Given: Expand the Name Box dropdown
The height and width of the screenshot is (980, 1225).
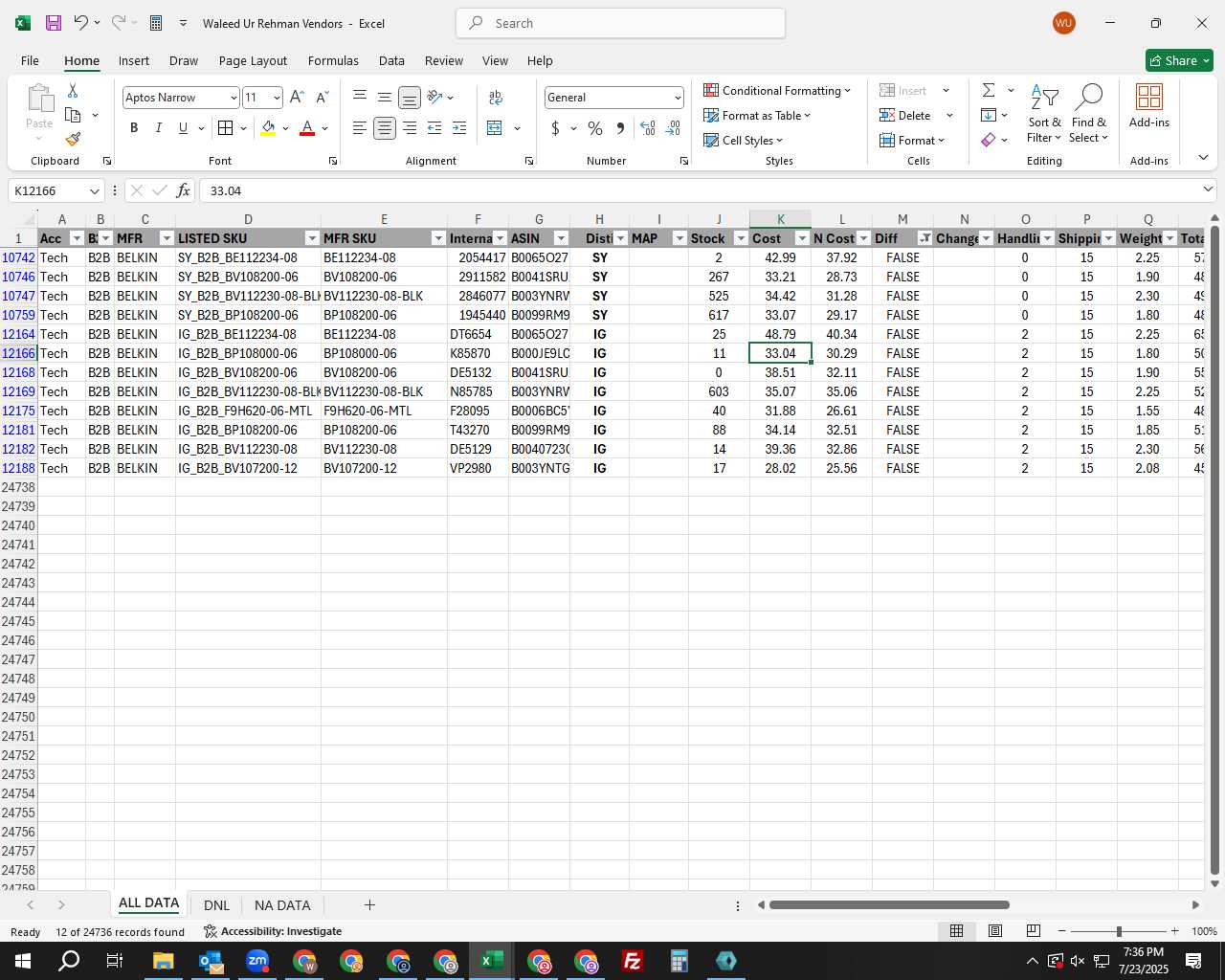Looking at the screenshot, I should click(x=94, y=190).
